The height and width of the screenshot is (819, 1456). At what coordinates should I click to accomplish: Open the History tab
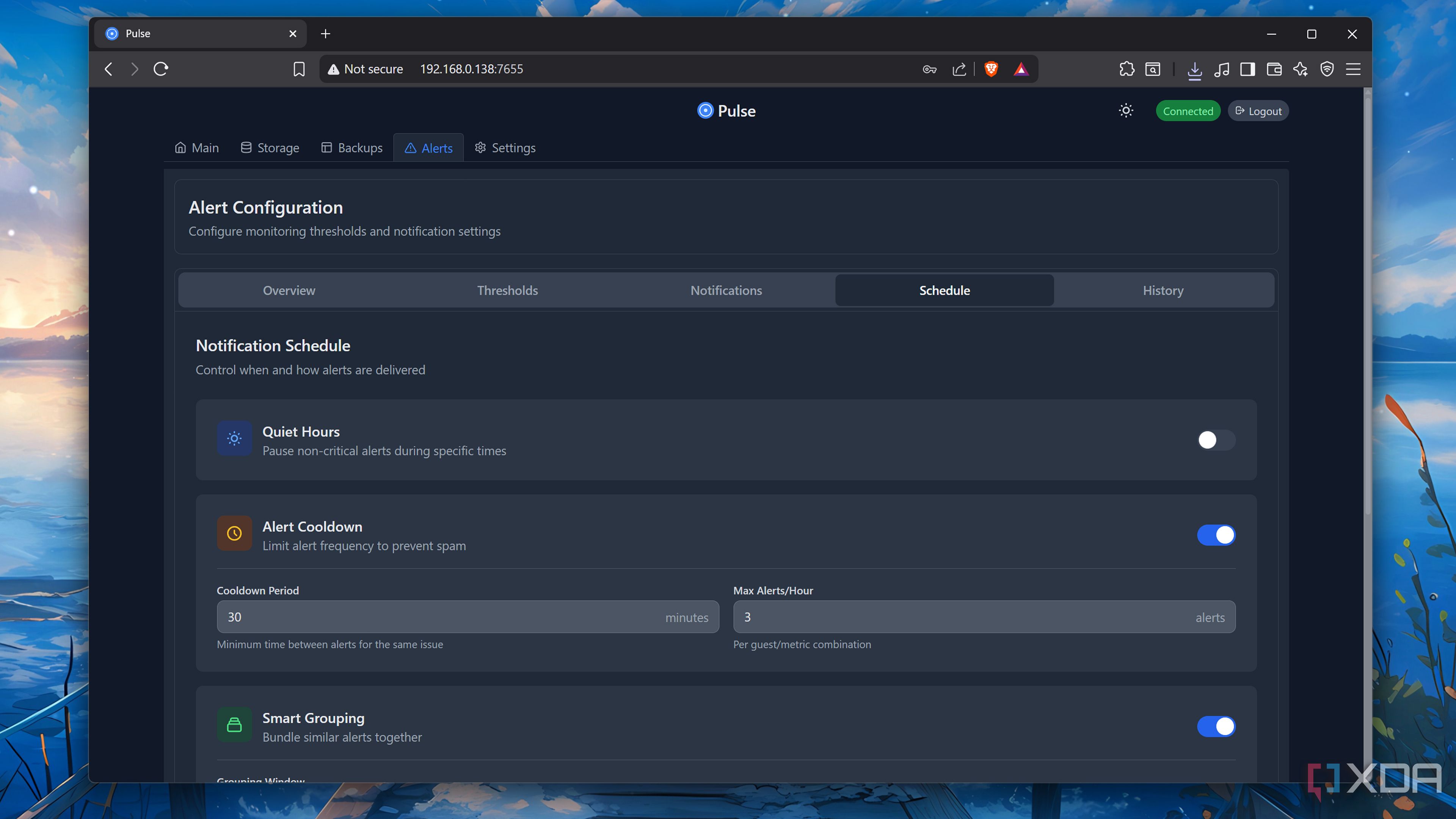(1163, 290)
